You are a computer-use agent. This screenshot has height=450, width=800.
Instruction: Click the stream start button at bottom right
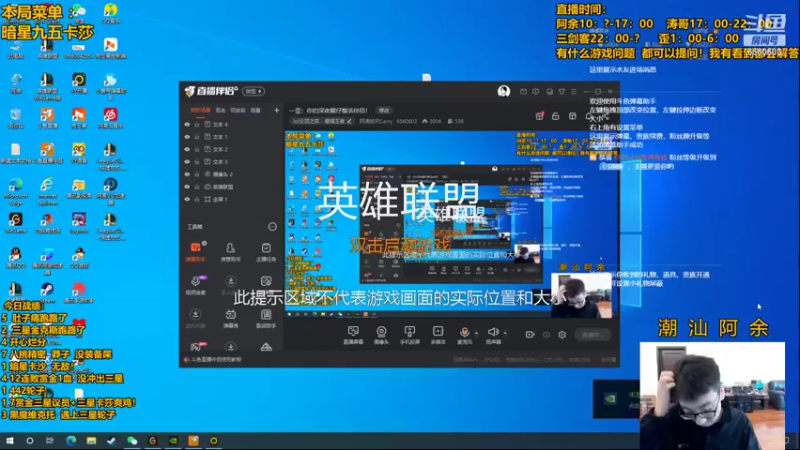(593, 335)
